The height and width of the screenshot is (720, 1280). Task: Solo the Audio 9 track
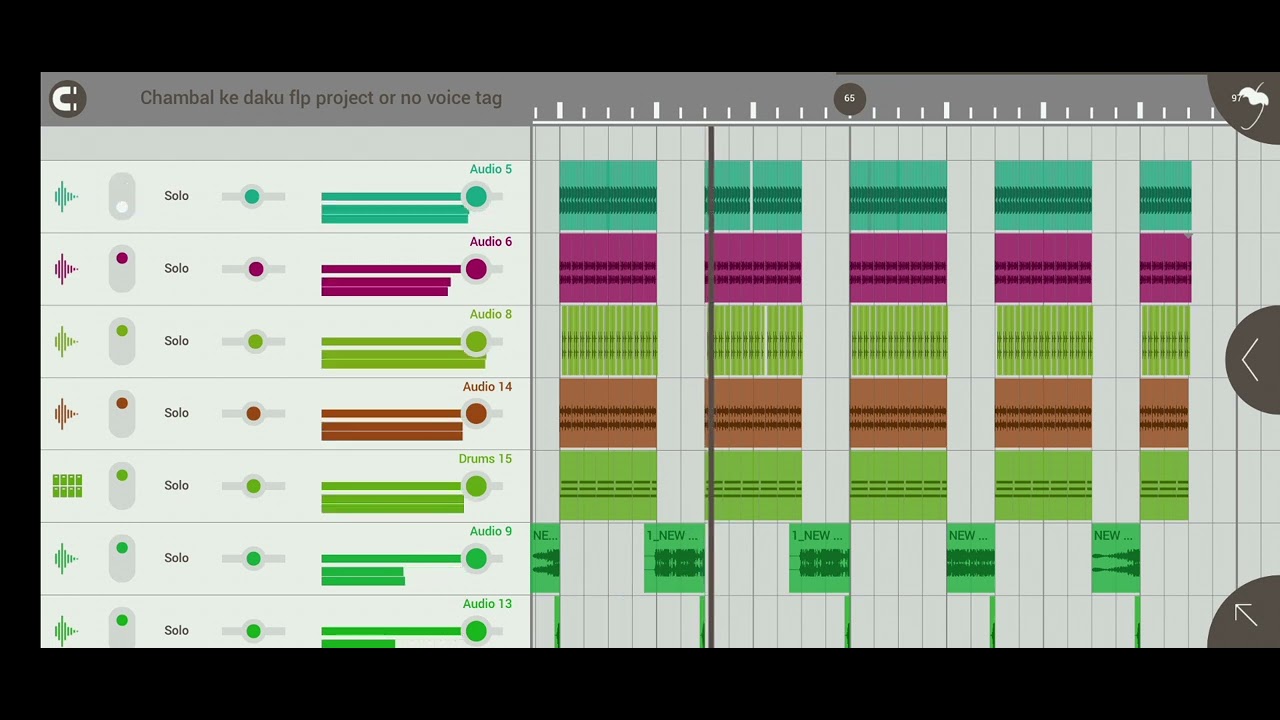[x=177, y=558]
